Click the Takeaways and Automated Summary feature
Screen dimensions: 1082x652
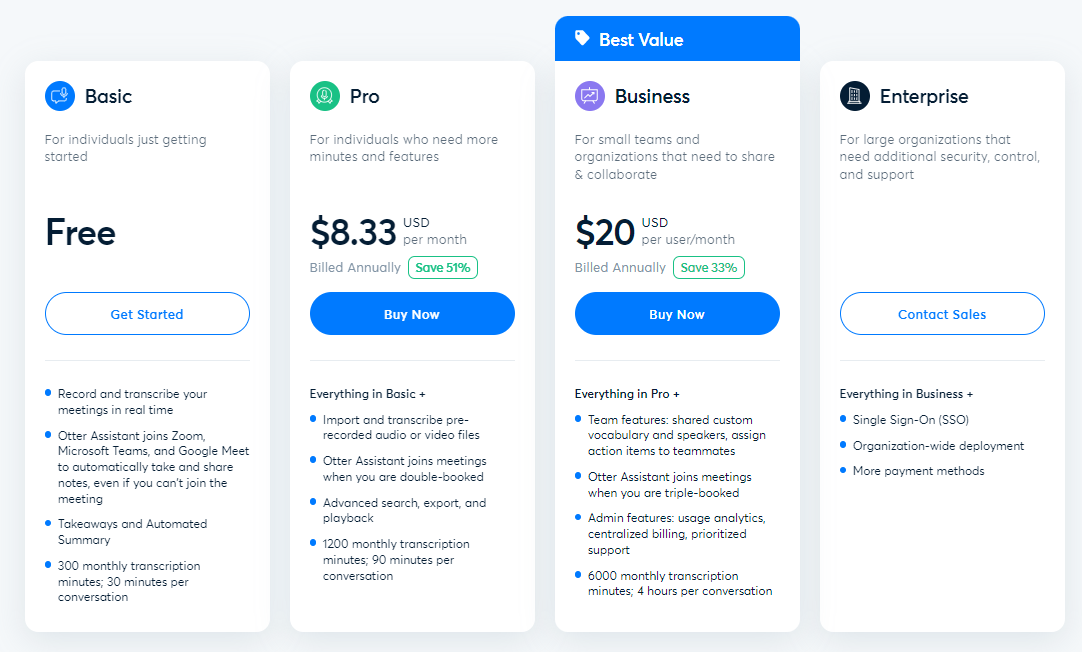pos(132,532)
